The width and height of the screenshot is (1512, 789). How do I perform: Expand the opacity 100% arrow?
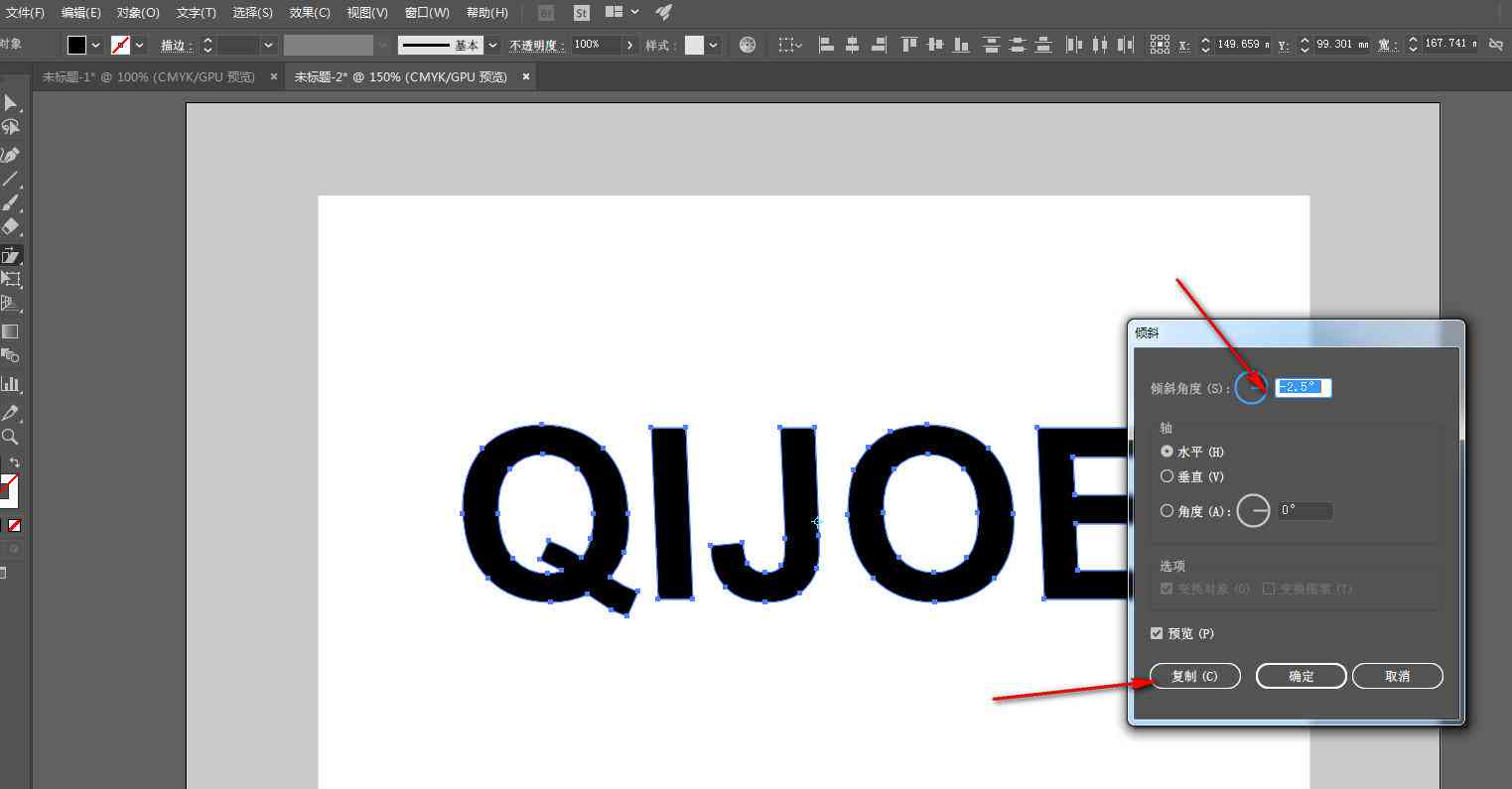click(x=629, y=46)
